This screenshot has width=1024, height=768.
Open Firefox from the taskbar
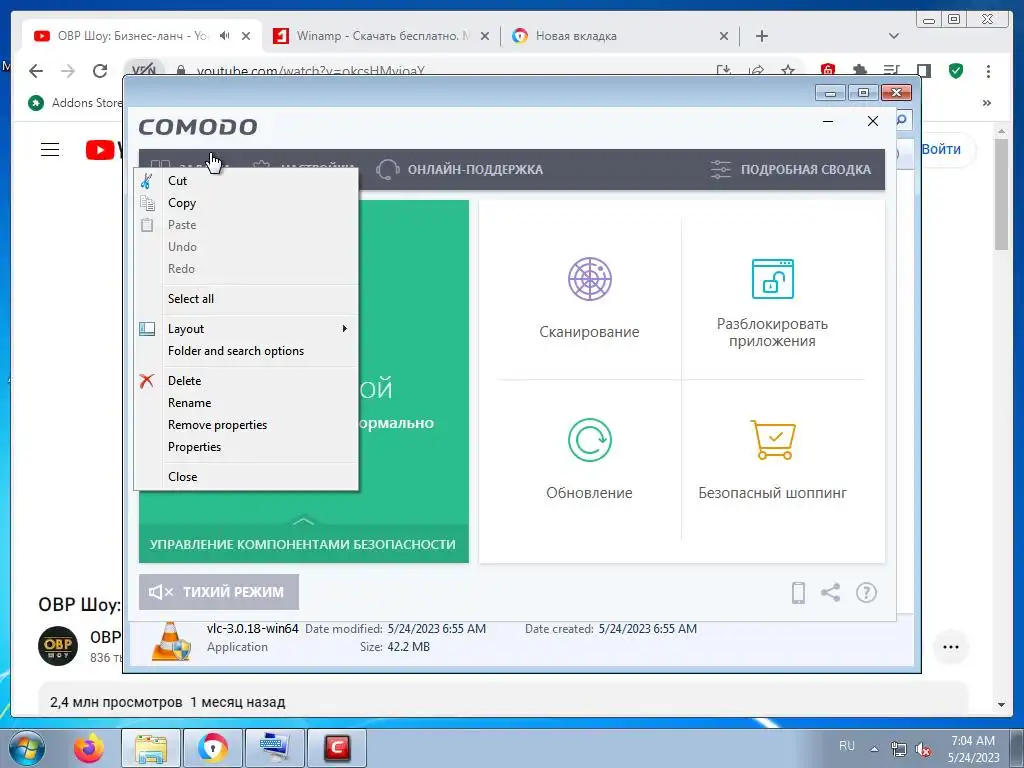[x=89, y=748]
